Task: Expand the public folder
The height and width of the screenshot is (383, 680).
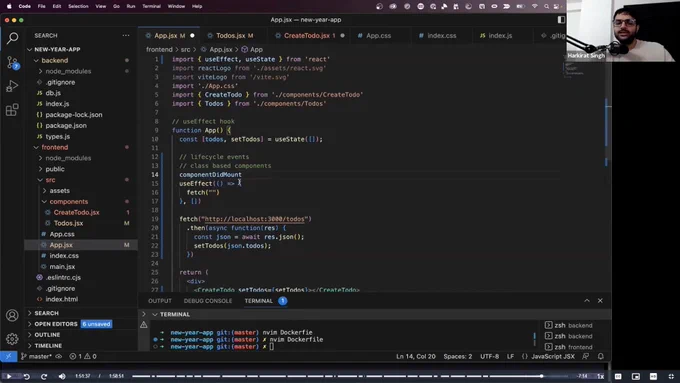Action: 81,169
